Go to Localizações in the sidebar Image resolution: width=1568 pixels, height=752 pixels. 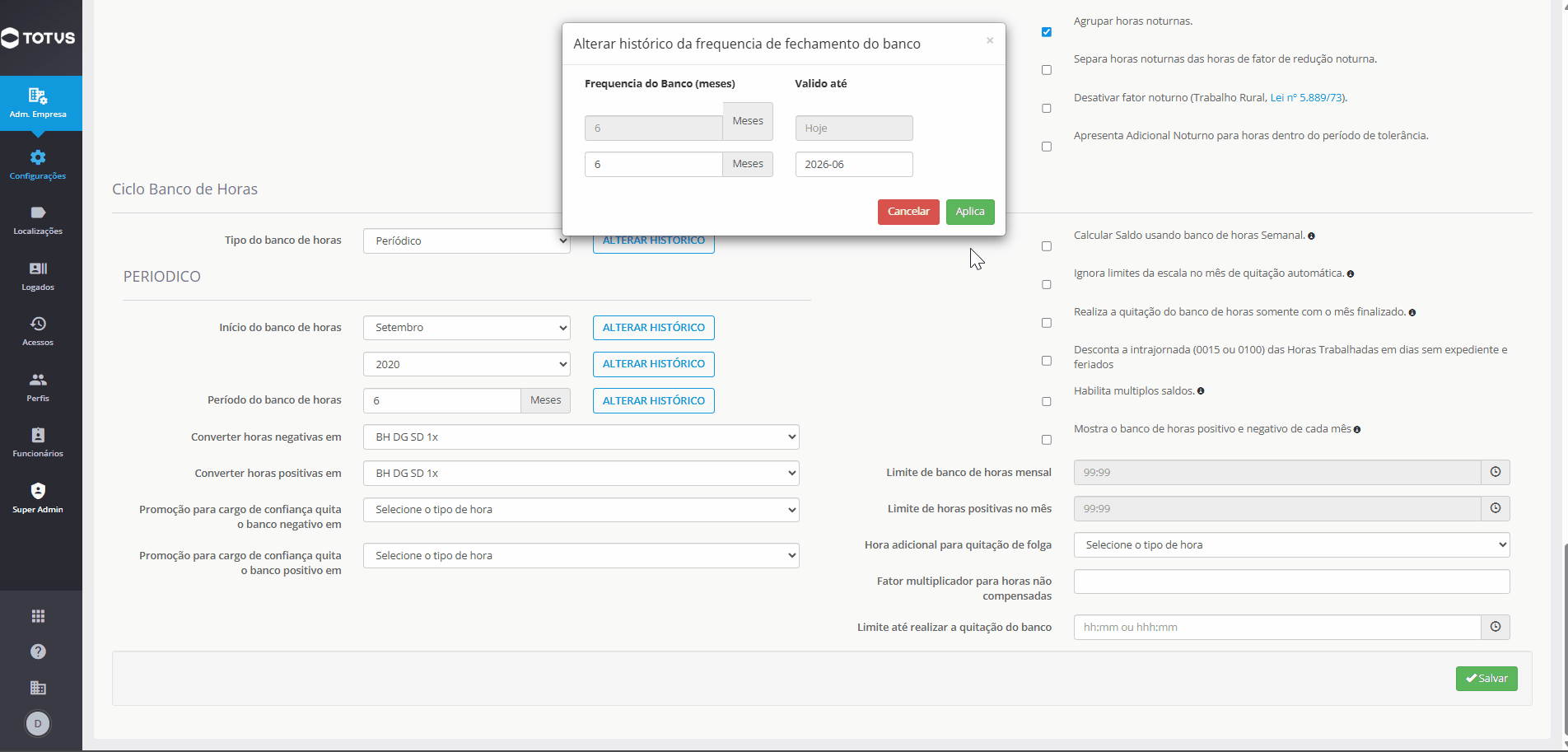38,221
